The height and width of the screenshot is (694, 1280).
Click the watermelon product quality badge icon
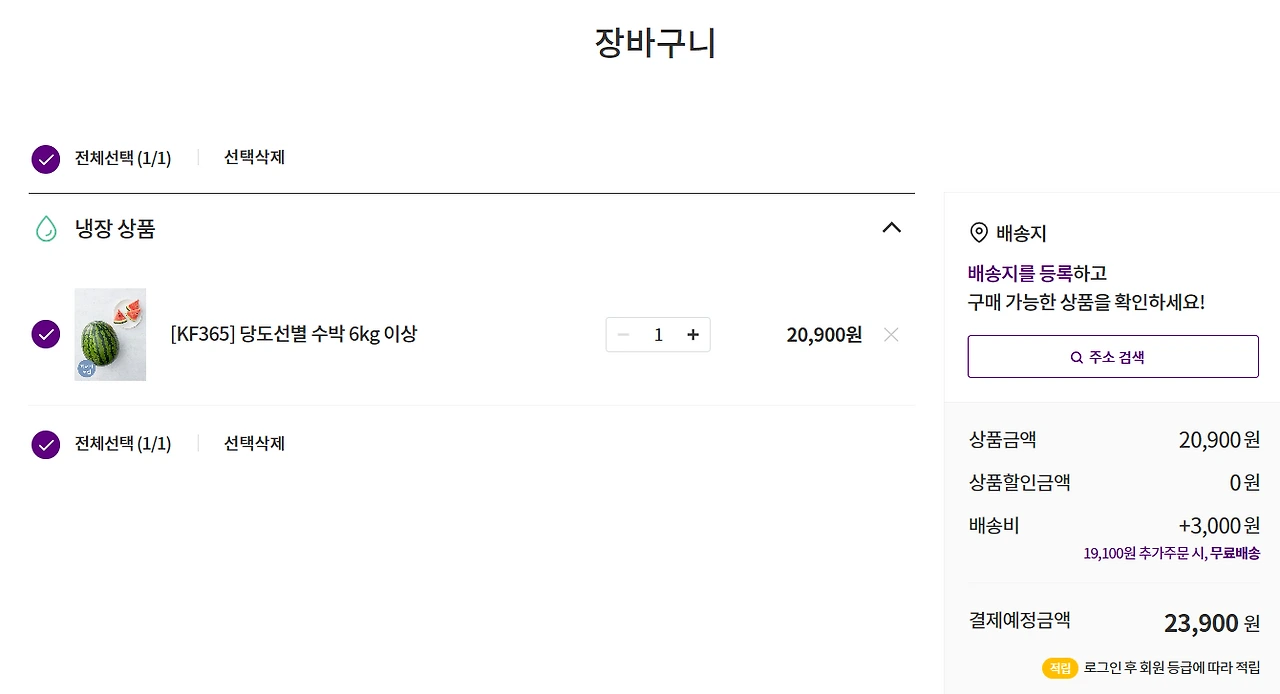click(86, 369)
